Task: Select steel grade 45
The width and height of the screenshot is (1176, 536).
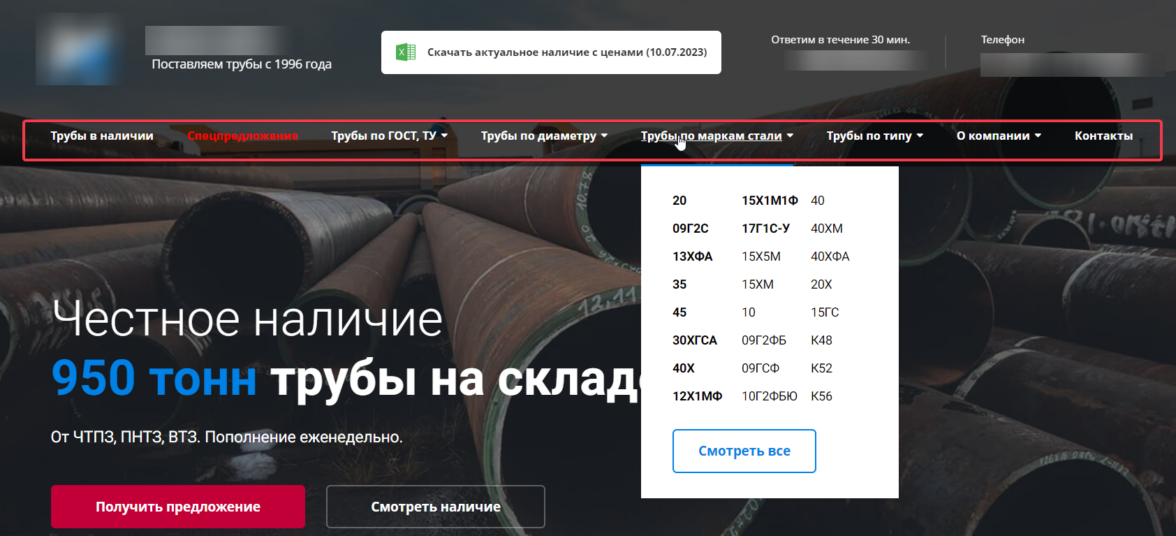Action: click(x=680, y=313)
